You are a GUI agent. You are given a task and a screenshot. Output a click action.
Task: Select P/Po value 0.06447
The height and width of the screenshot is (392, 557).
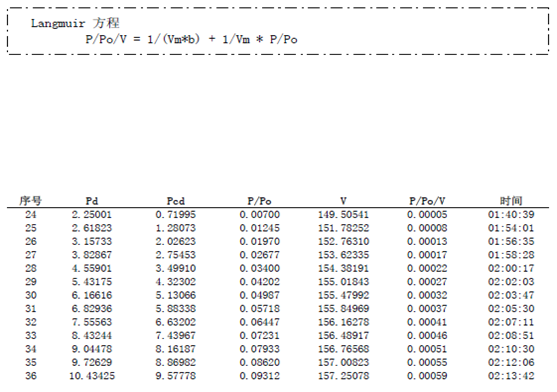pyautogui.click(x=259, y=322)
